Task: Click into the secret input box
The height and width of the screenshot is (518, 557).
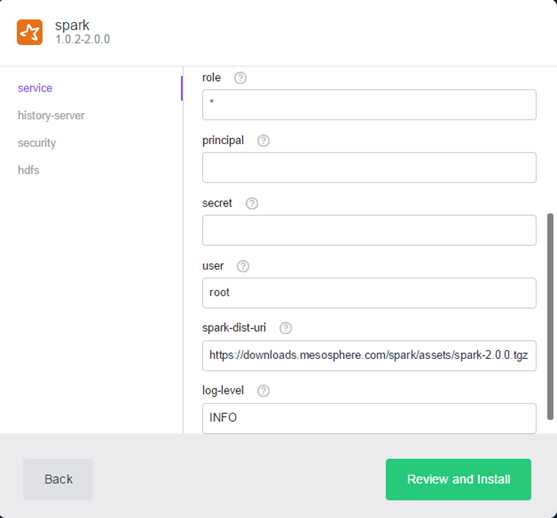Action: tap(369, 230)
